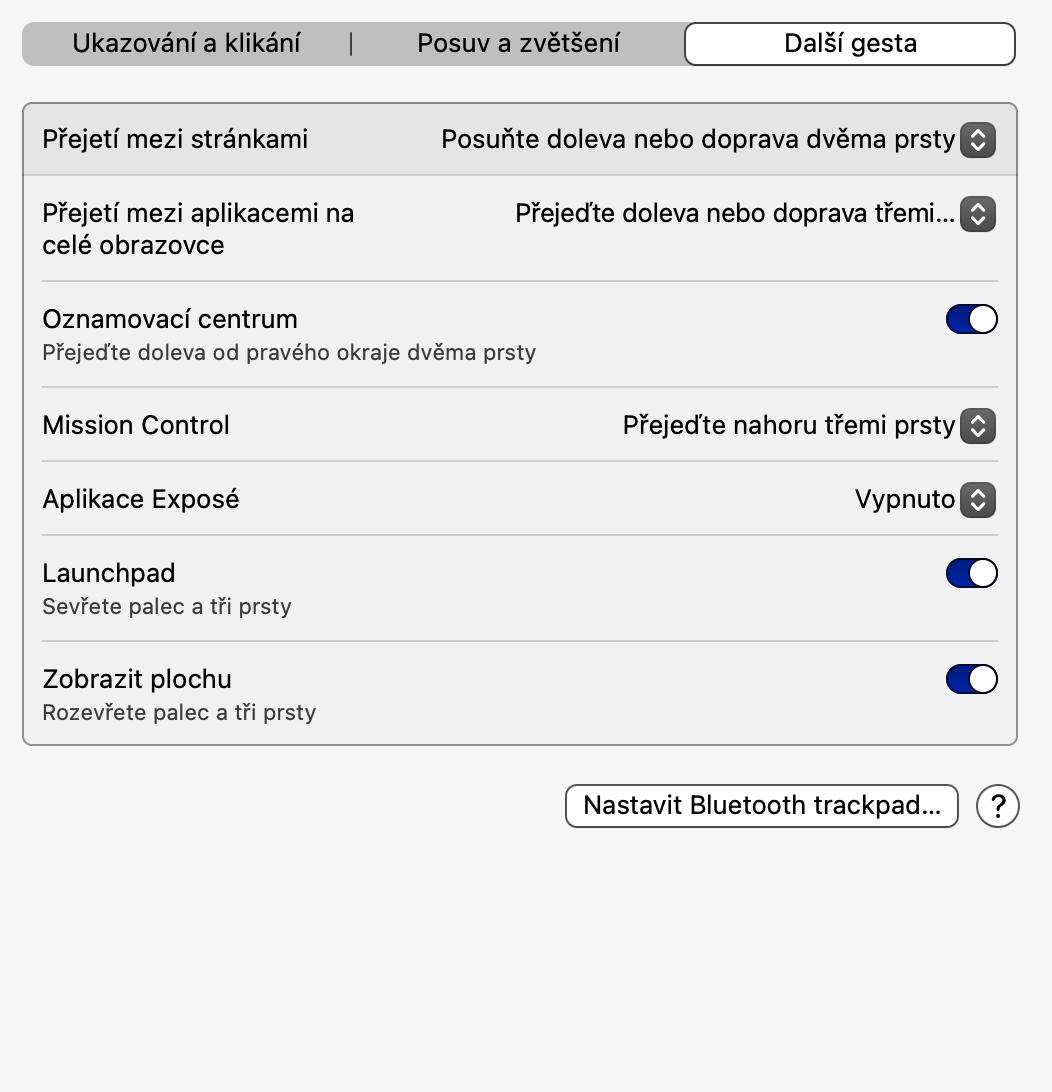Open dropdown showing 'Přejeďte nahoru třemi prsty'

(788, 426)
